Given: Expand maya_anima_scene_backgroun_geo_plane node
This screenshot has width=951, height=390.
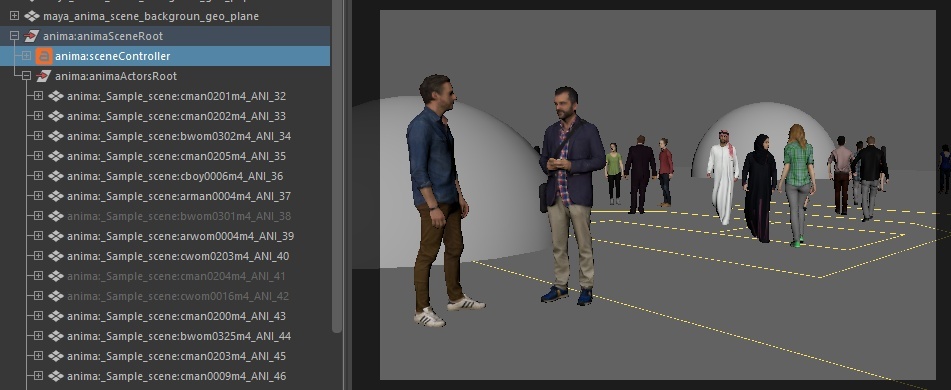Looking at the screenshot, I should tap(15, 16).
